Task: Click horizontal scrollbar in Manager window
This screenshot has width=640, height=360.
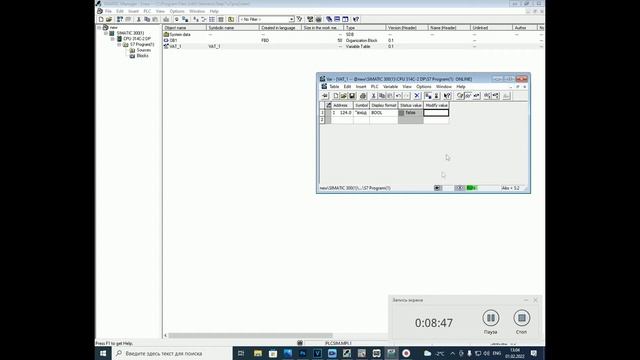Action: 250,336
